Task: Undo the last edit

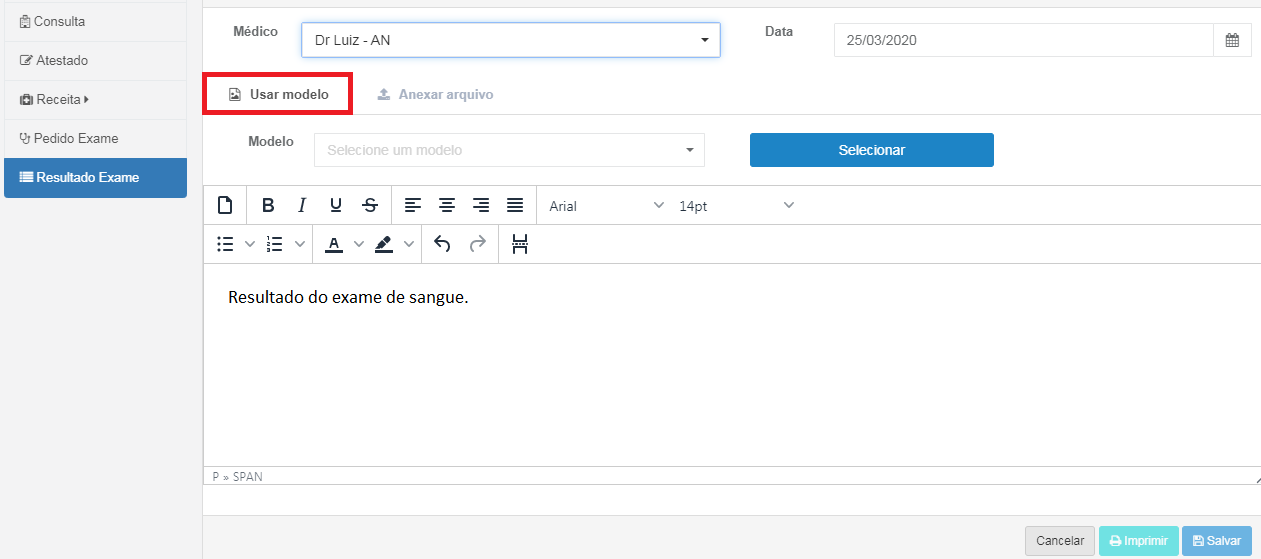Action: click(x=442, y=244)
